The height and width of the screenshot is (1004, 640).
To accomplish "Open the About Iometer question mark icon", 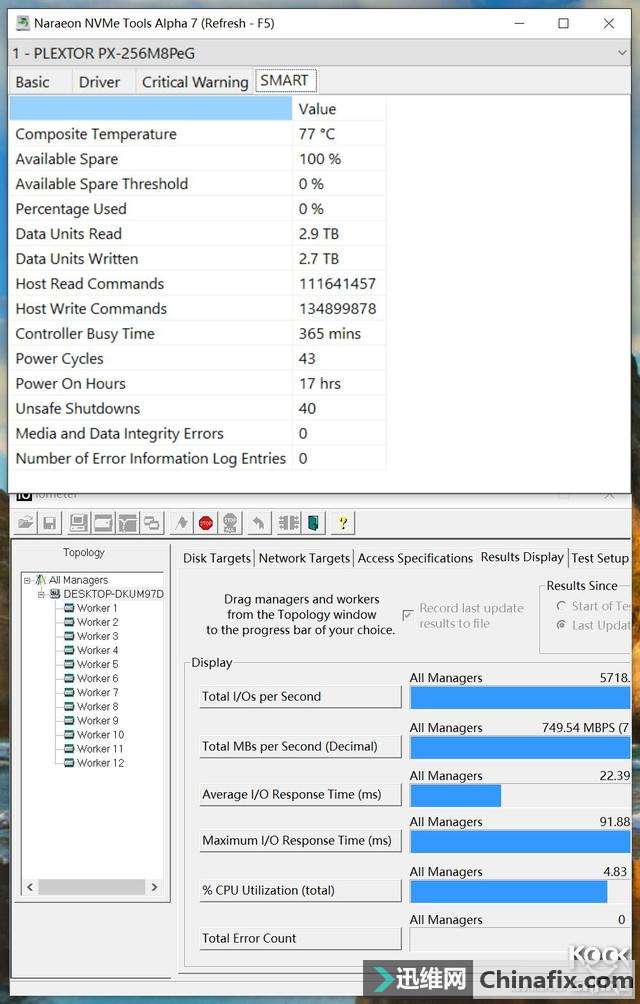I will click(342, 523).
